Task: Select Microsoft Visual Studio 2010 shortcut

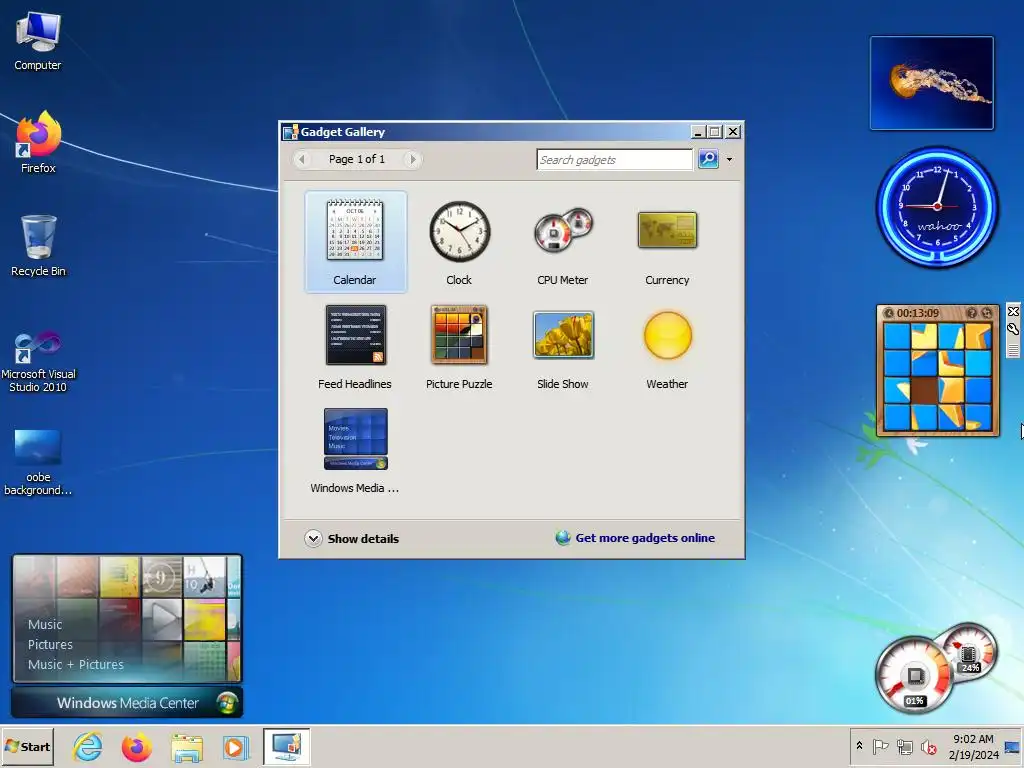Action: (38, 361)
